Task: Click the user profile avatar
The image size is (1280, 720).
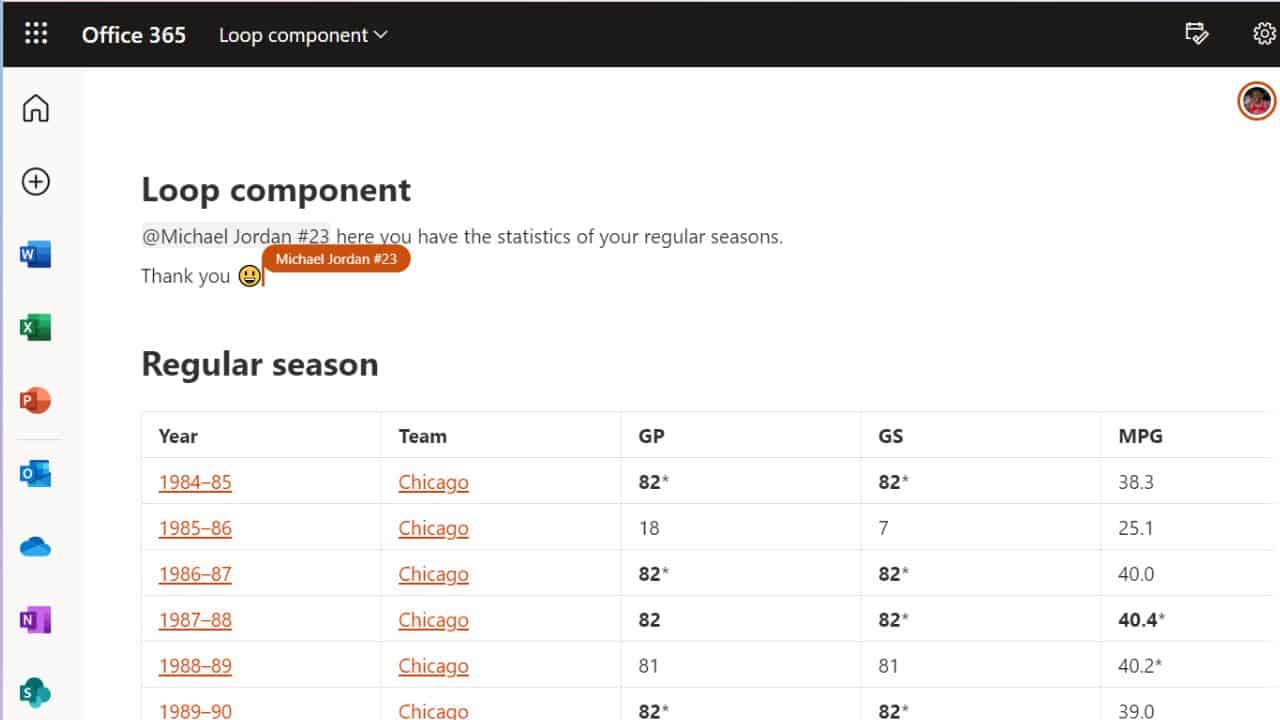Action: point(1256,101)
